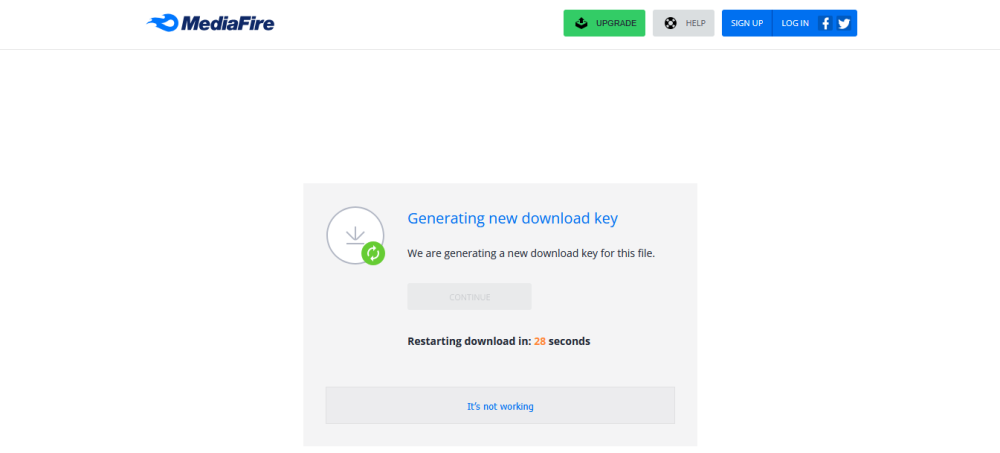Click the MediaFire wordmark text
This screenshot has height=453, width=1000.
[227, 23]
